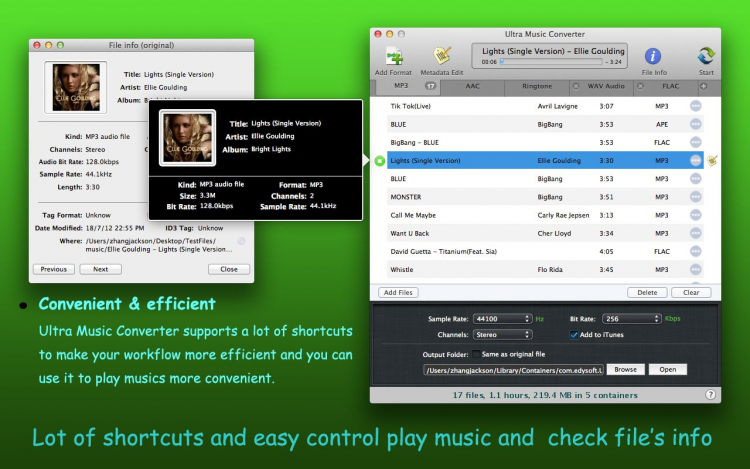Click Next in File info window
This screenshot has height=469, width=750.
[100, 269]
